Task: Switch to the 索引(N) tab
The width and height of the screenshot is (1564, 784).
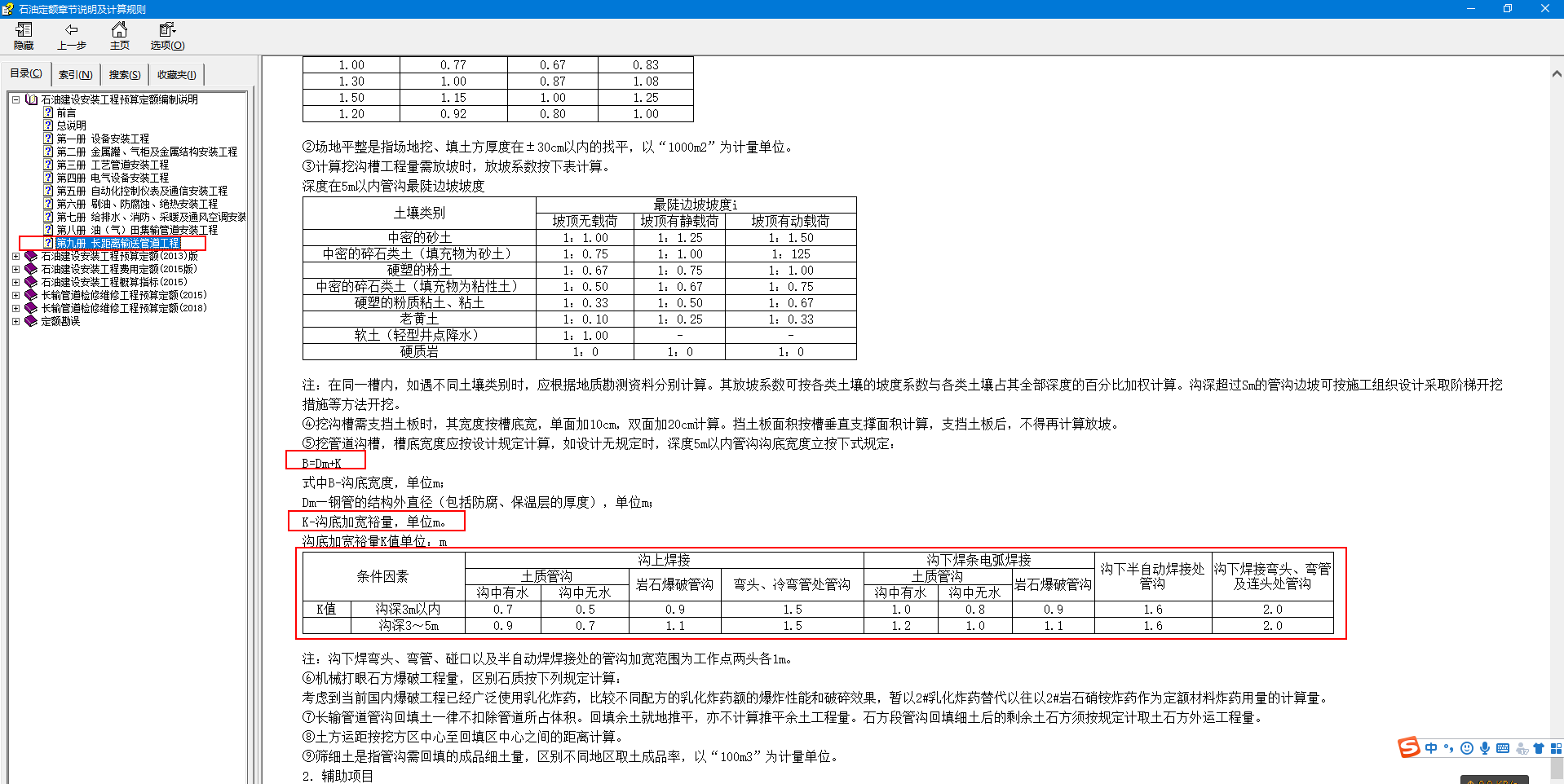Action: tap(76, 74)
